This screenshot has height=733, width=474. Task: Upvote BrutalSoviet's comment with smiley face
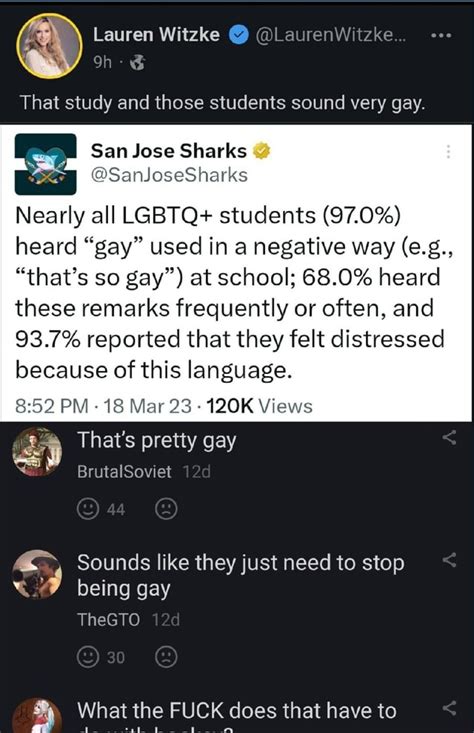88,508
